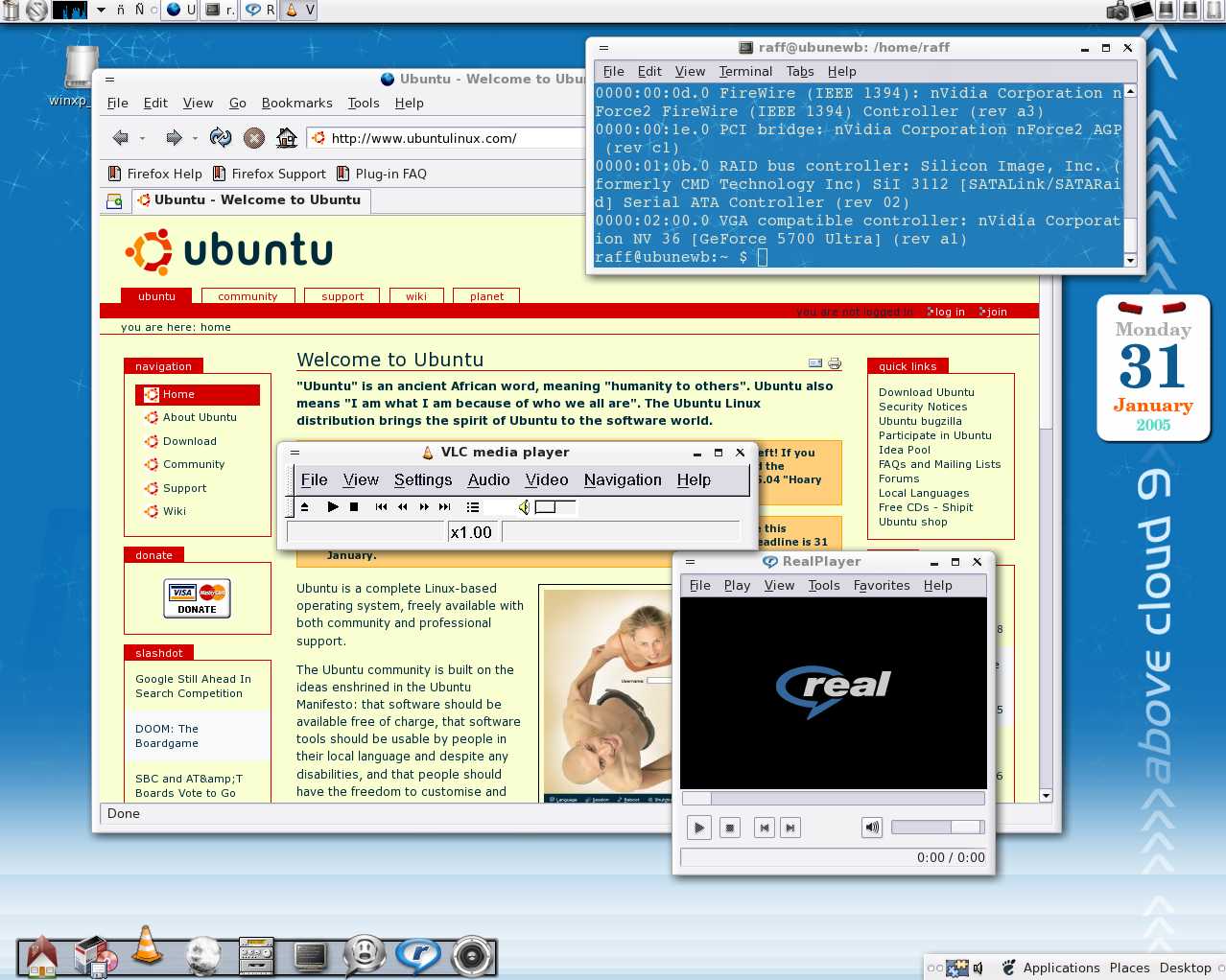Open Plug-in FAQ bookmark
The image size is (1226, 980).
tap(382, 174)
